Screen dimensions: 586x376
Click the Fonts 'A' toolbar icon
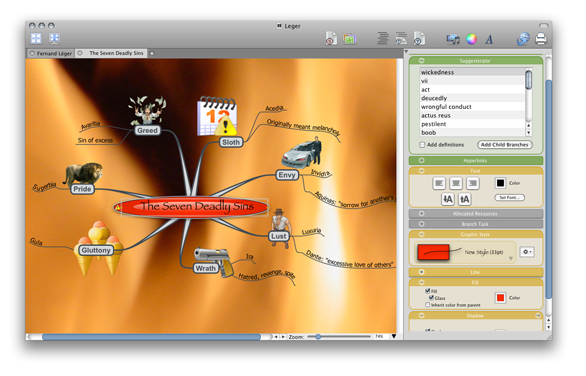489,39
